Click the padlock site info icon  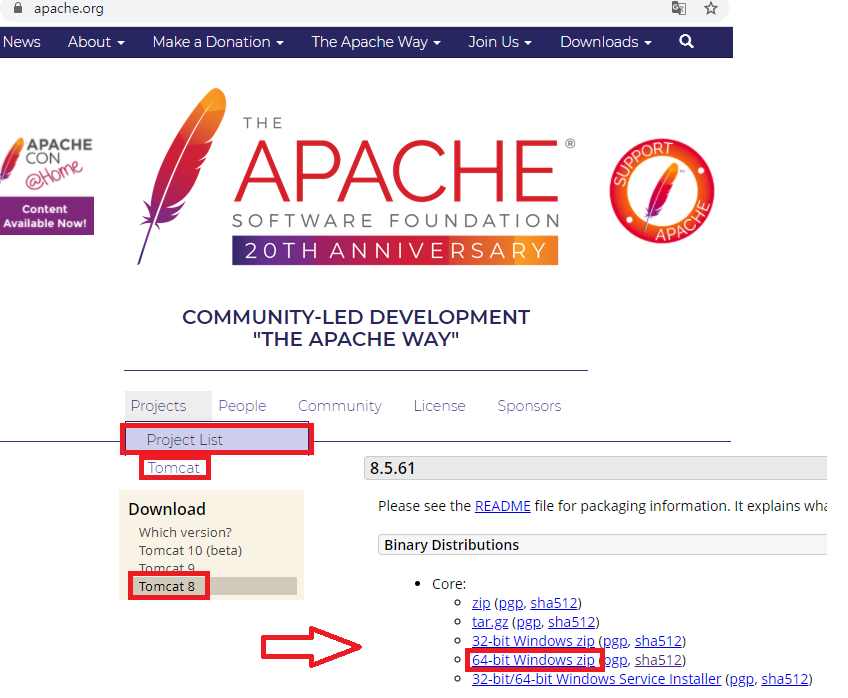point(18,8)
